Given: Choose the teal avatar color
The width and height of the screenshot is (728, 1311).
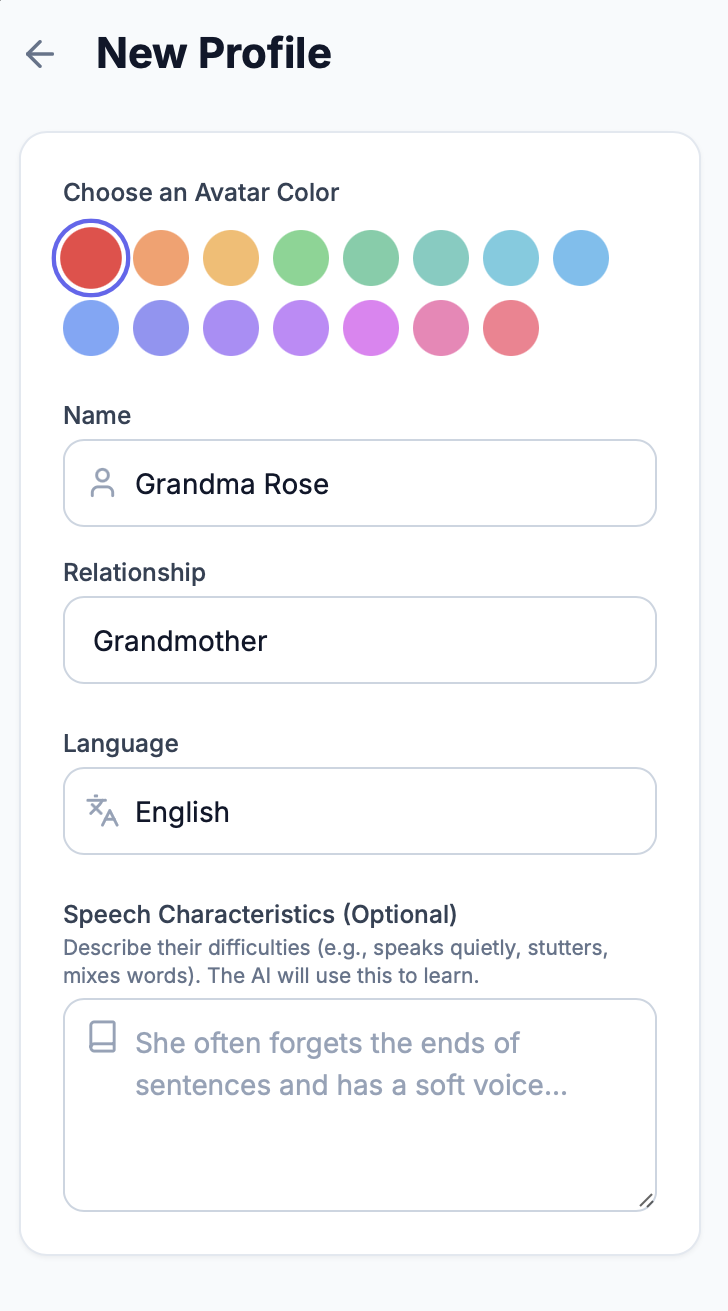Looking at the screenshot, I should [x=441, y=258].
